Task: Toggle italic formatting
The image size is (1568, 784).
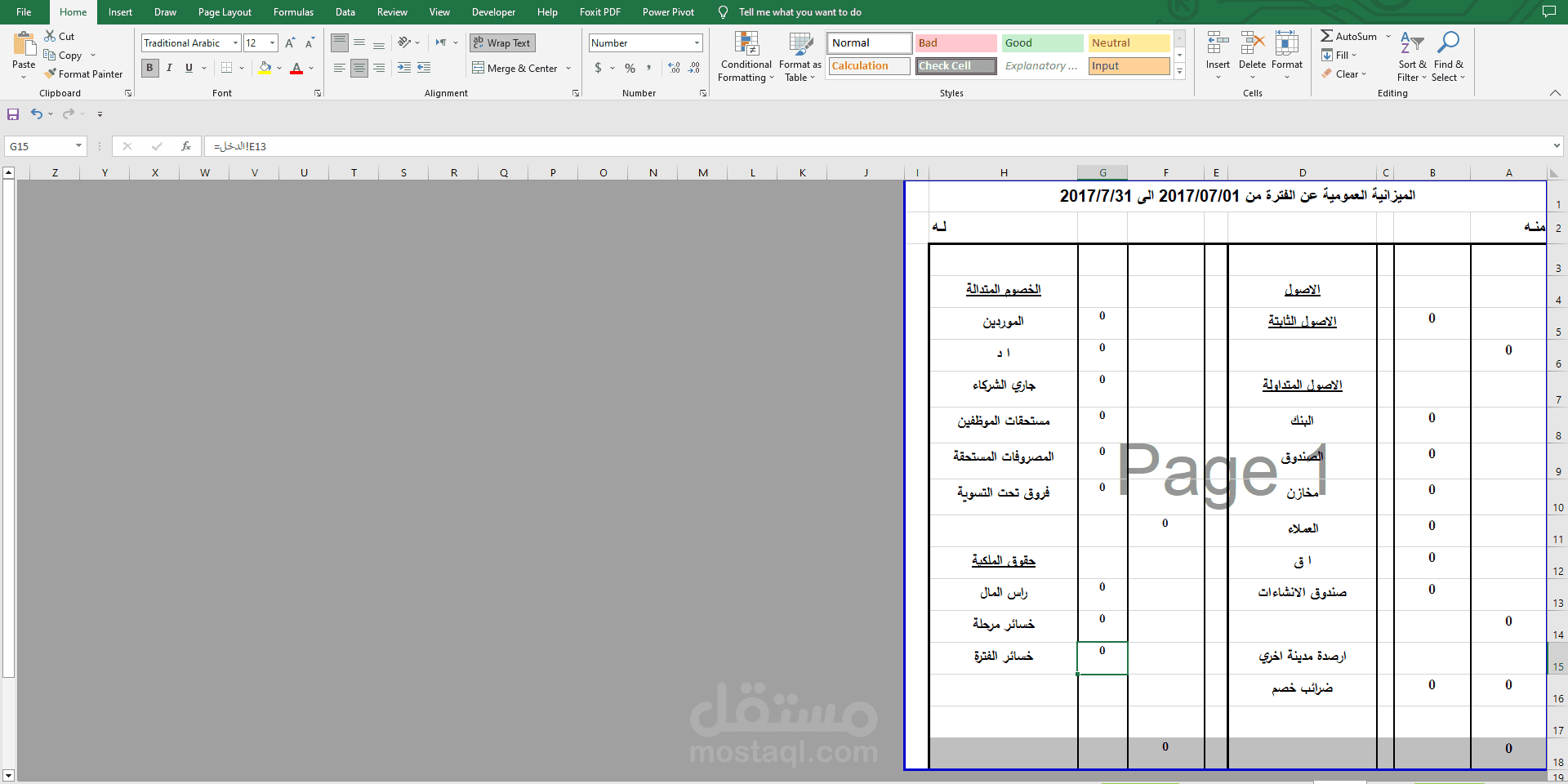Action: click(x=169, y=68)
